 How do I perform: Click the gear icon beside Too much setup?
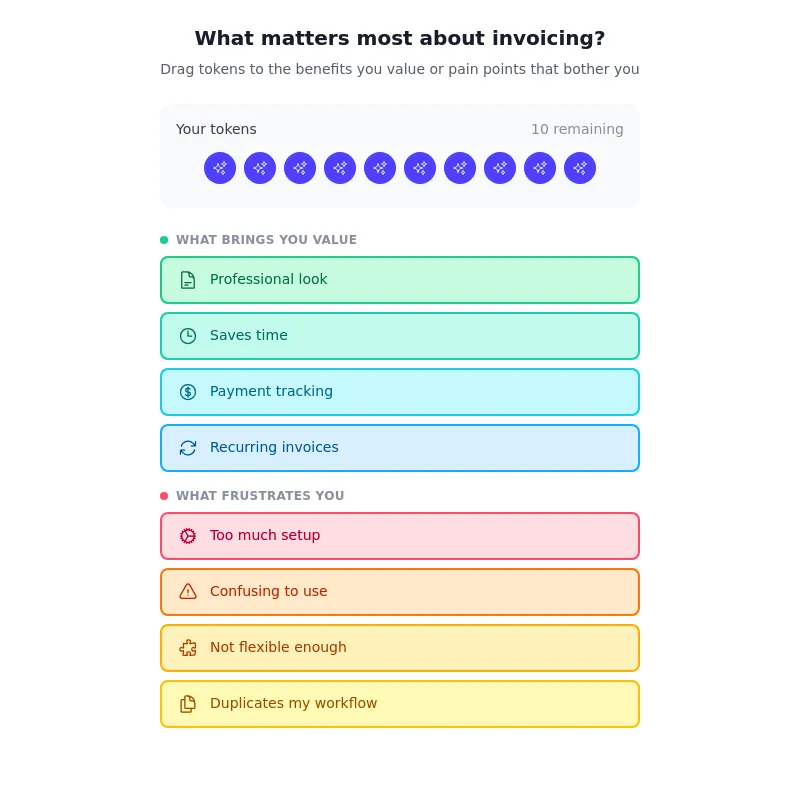point(188,535)
